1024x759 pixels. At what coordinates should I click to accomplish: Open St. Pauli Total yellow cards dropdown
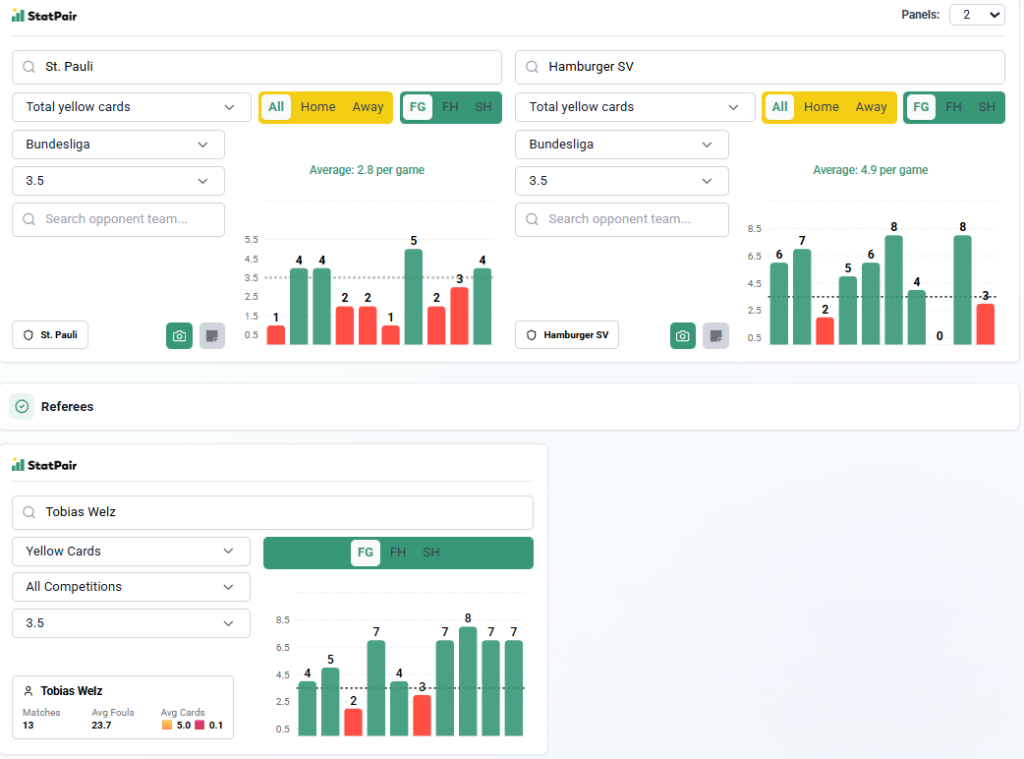click(x=131, y=107)
